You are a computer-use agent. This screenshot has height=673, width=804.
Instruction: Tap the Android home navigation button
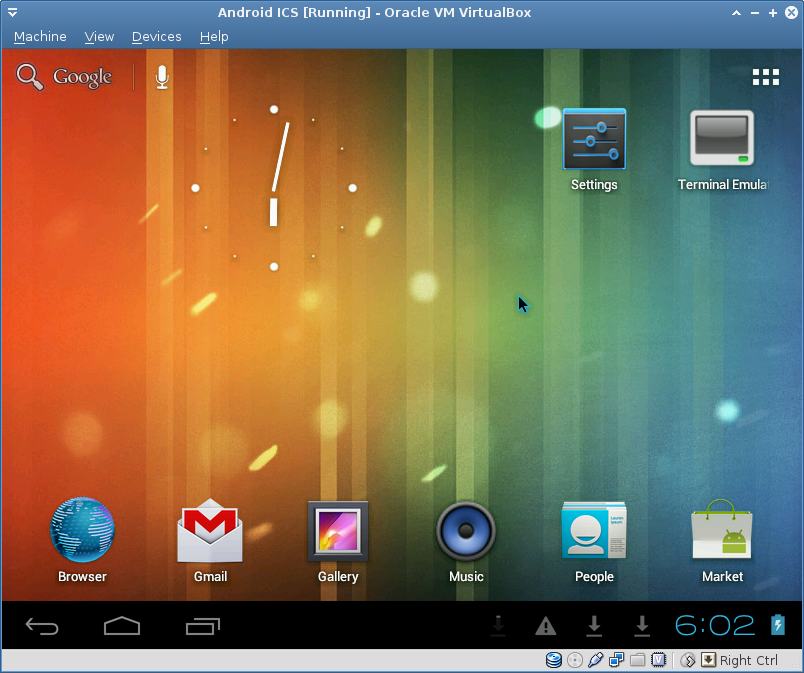click(x=122, y=626)
